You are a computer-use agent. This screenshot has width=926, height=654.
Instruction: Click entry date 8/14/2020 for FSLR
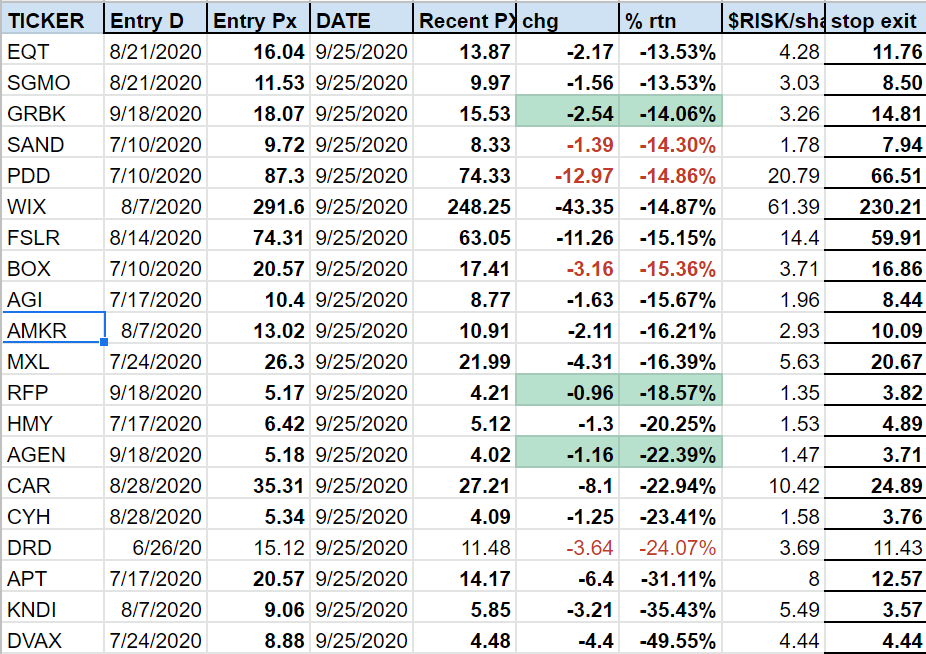click(155, 237)
